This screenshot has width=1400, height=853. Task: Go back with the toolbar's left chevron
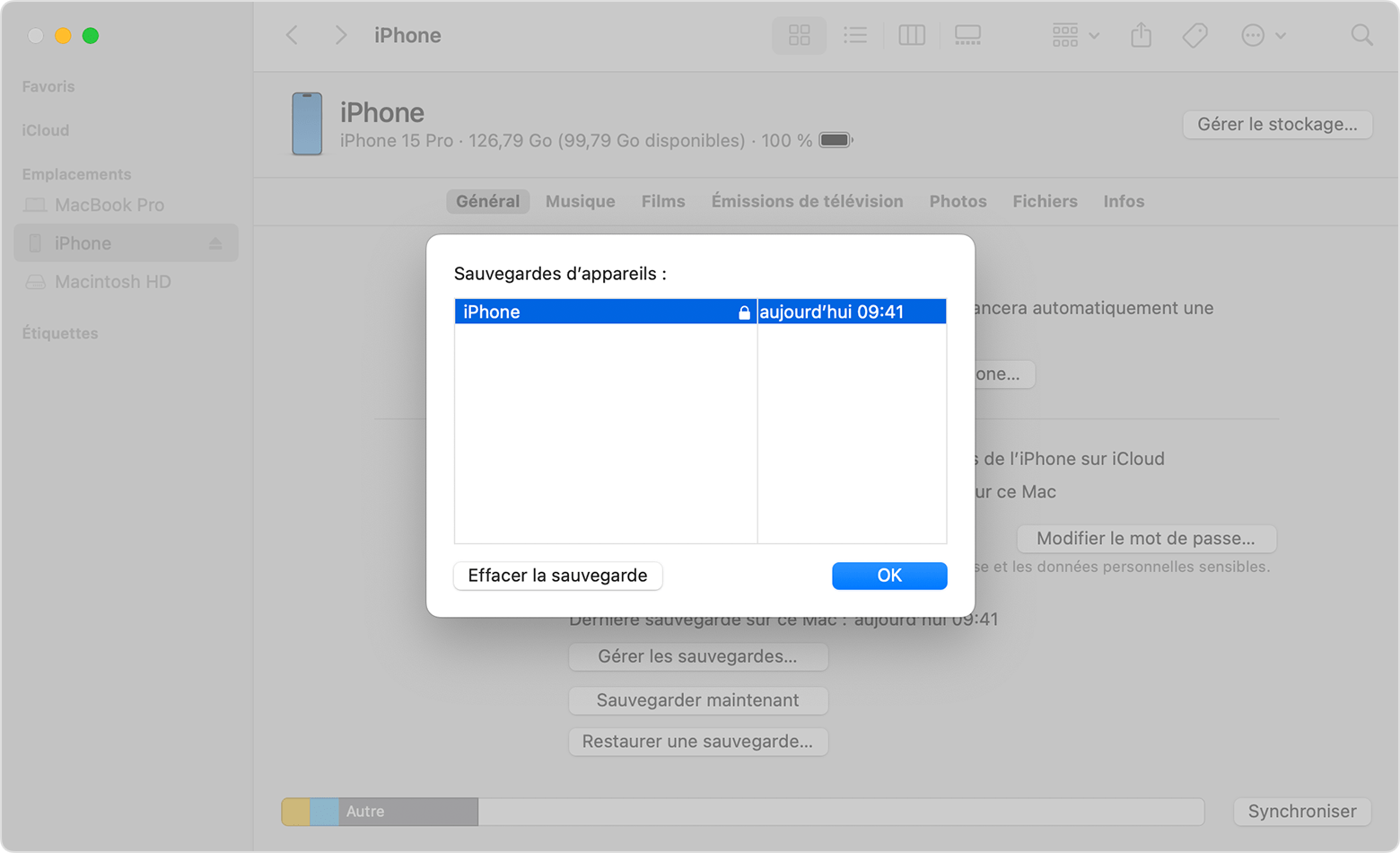coord(292,35)
